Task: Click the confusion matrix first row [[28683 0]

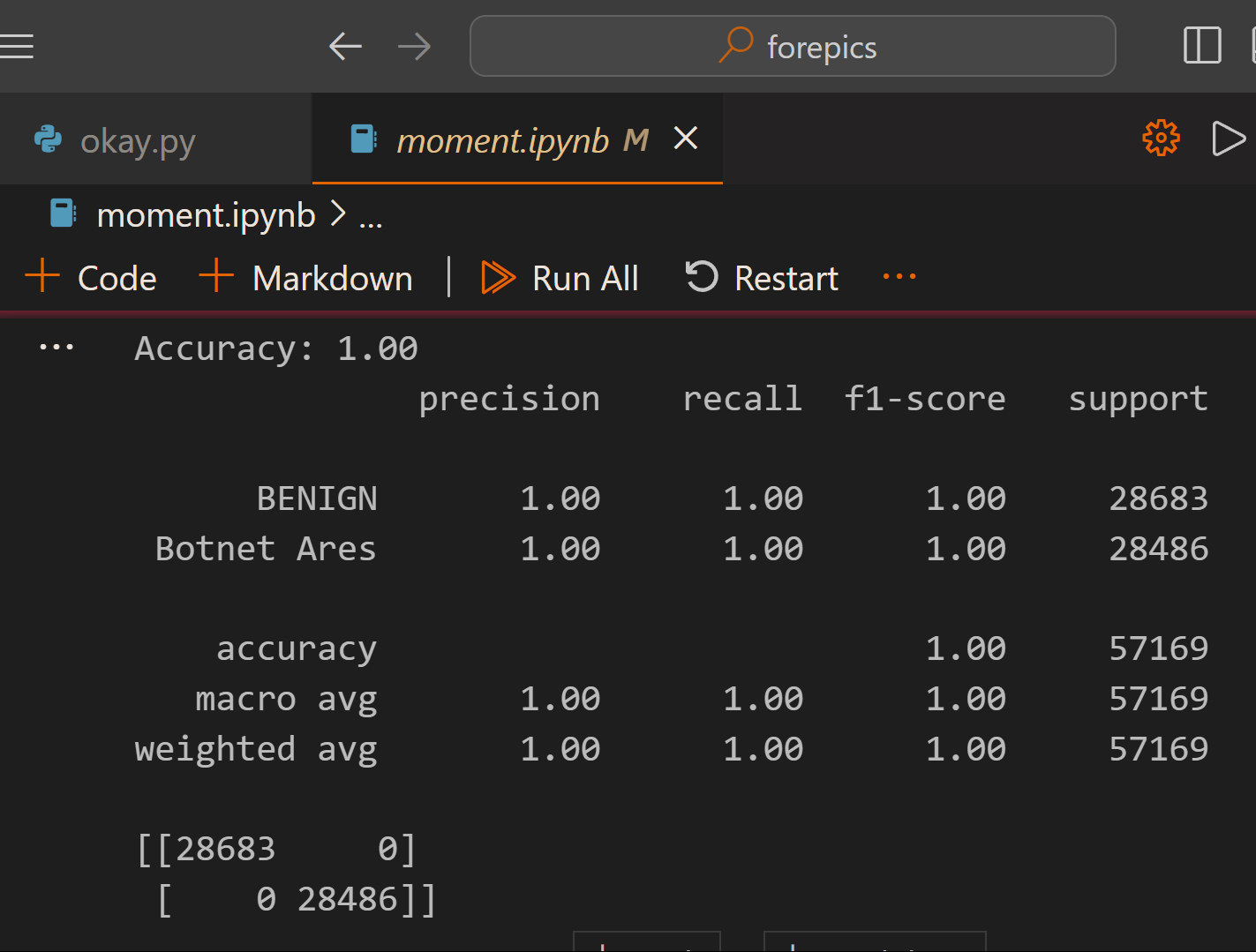Action: (276, 849)
